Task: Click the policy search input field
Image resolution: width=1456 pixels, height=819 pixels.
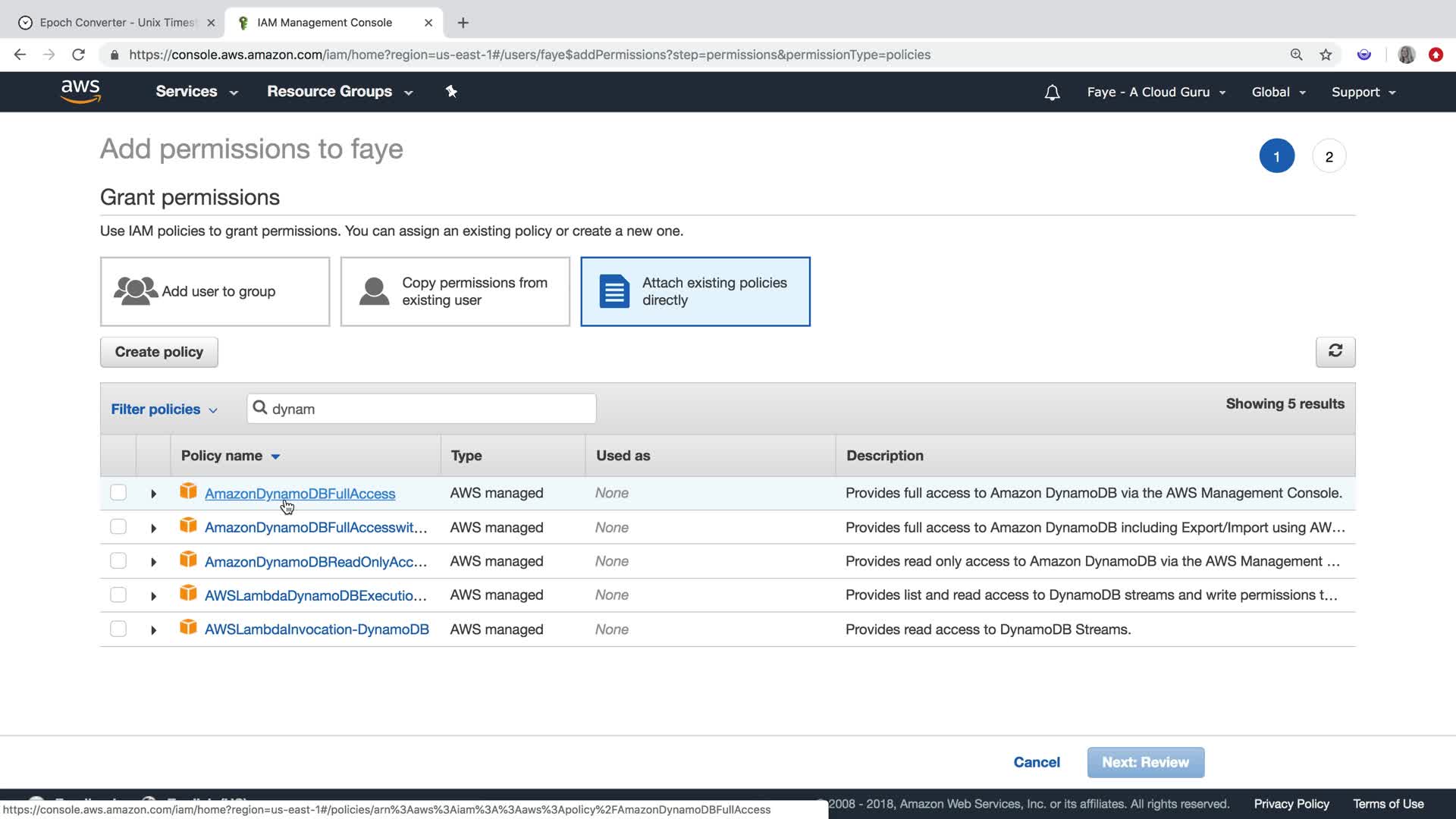Action: tap(428, 409)
